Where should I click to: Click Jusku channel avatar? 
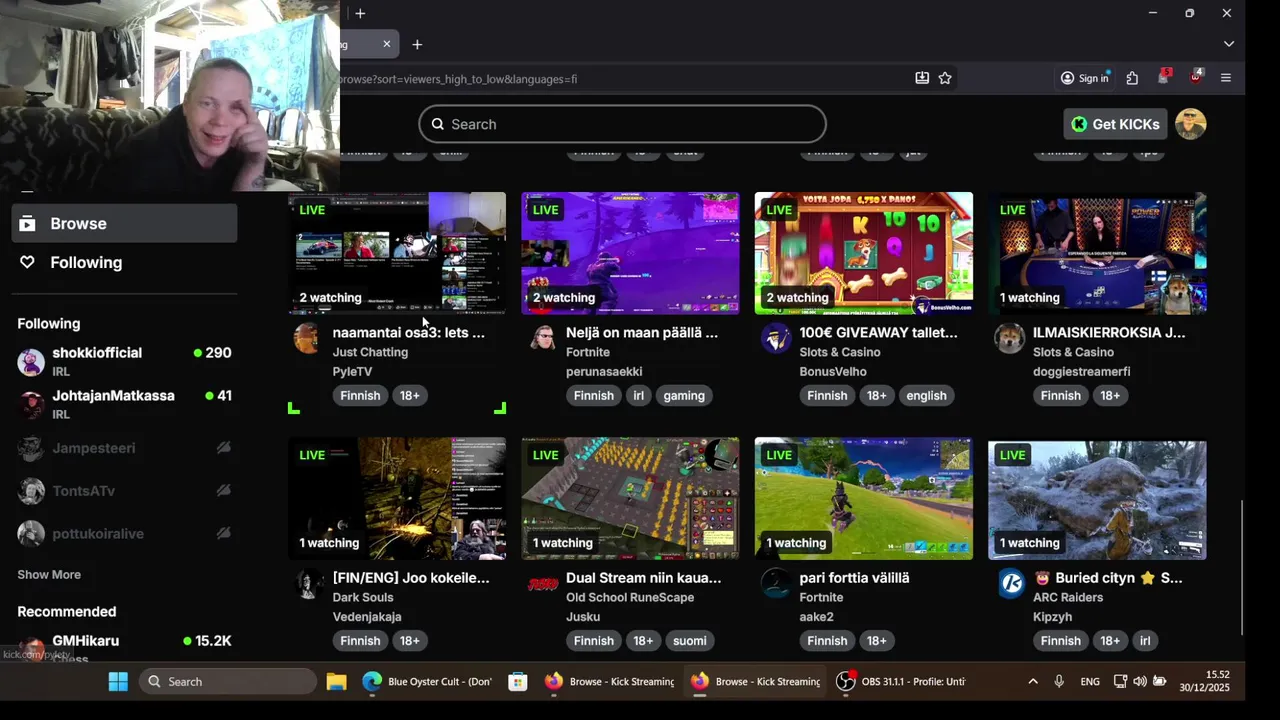[542, 583]
